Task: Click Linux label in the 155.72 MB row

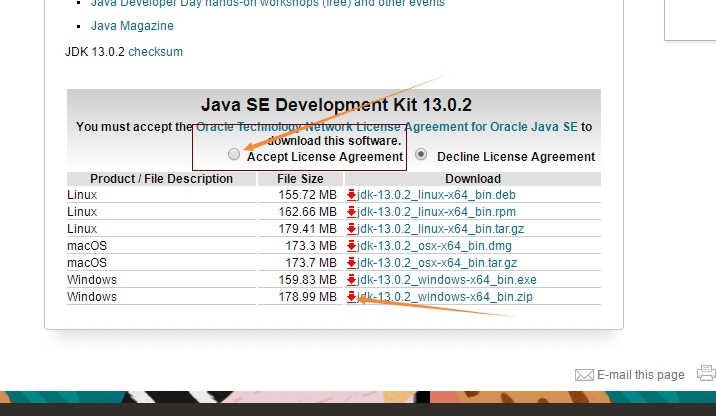Action: [82, 195]
